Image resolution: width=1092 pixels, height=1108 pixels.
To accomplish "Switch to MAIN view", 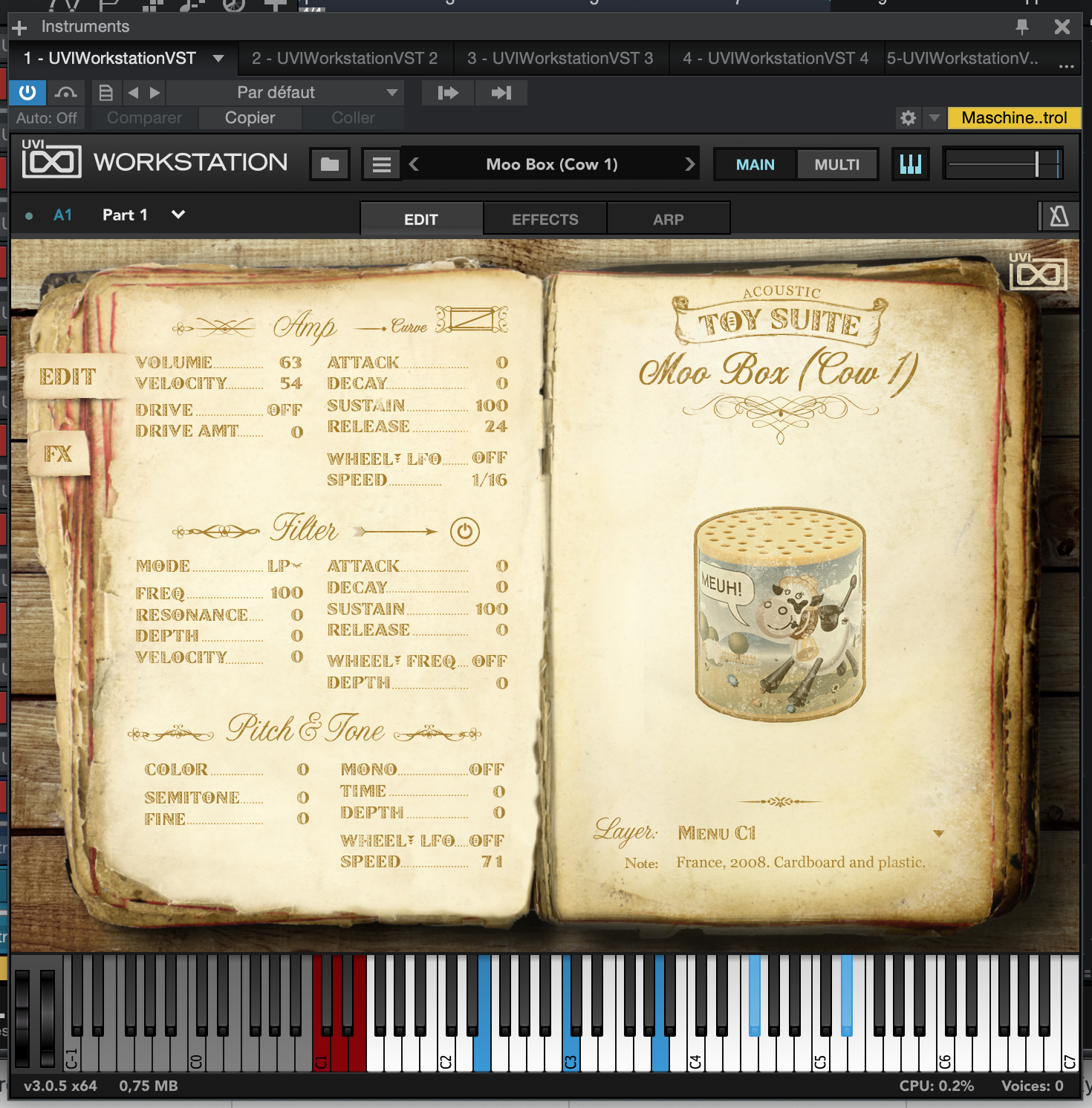I will coord(755,165).
